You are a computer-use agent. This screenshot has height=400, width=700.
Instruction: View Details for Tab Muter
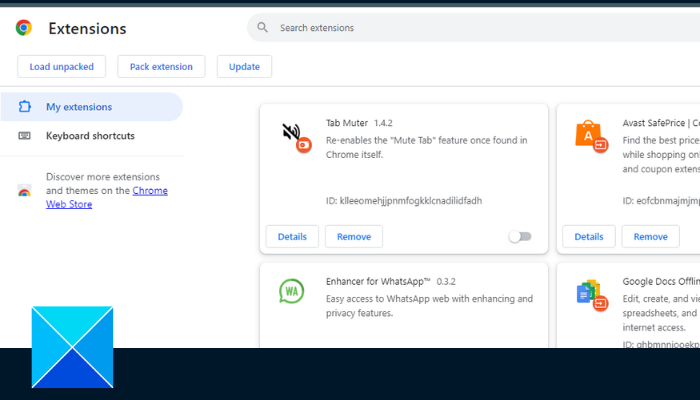[292, 237]
